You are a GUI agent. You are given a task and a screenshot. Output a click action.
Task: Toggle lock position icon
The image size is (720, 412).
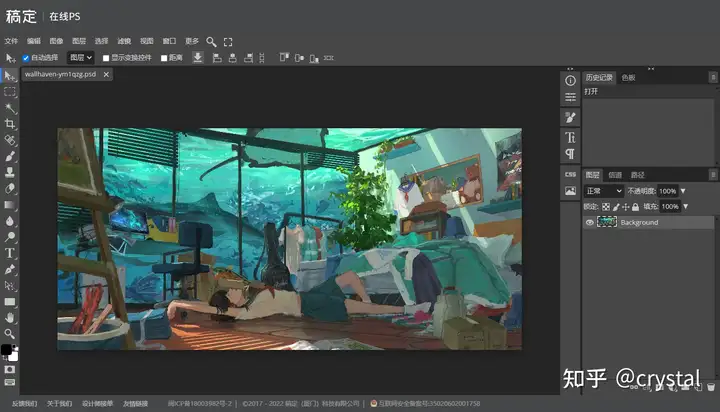(625, 207)
